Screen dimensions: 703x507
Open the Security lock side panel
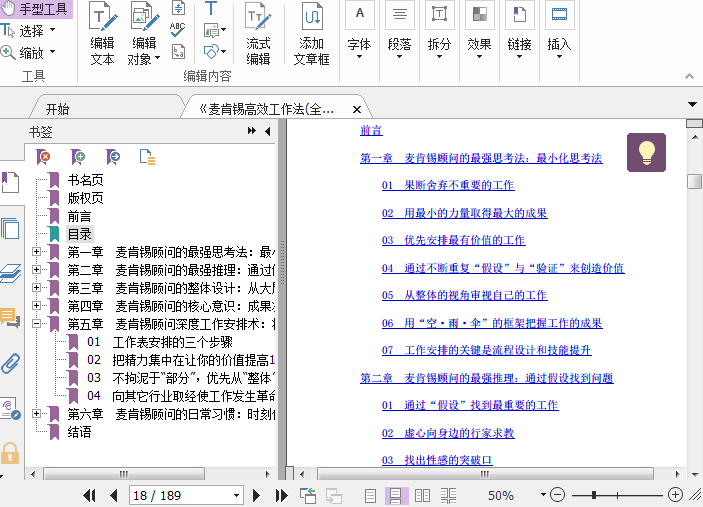pos(10,453)
